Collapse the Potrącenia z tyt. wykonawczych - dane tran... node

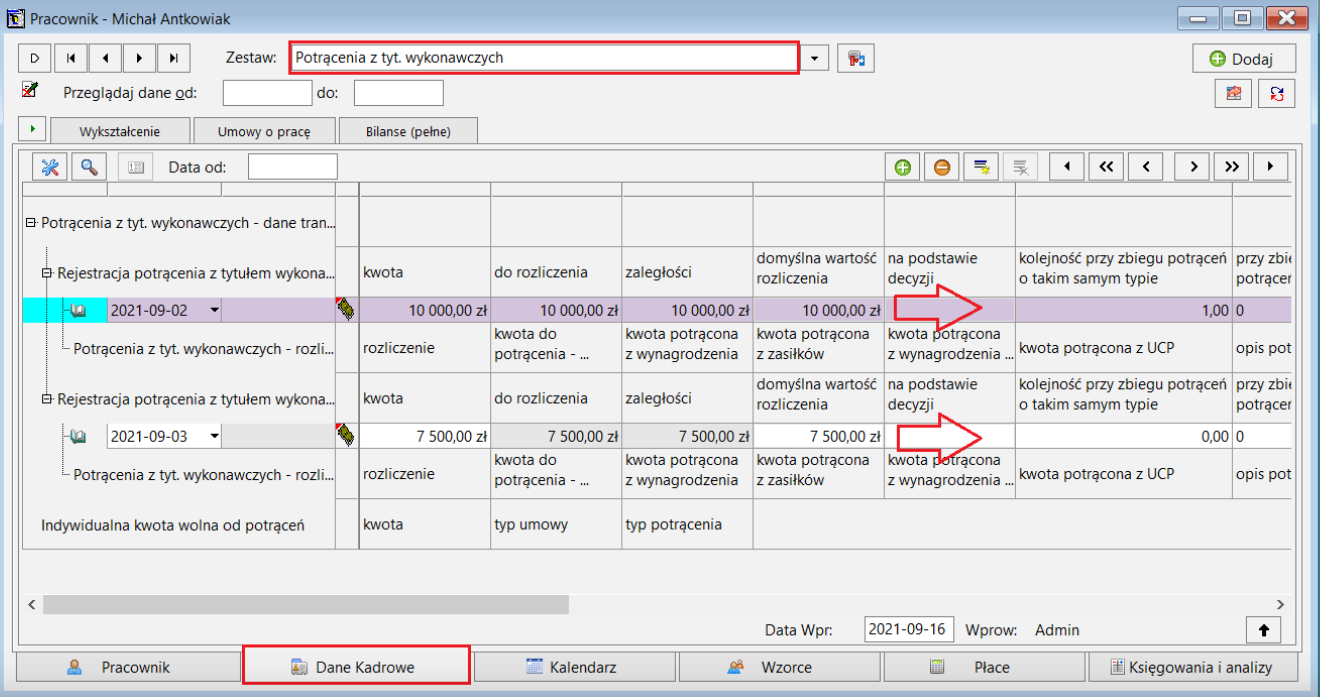(31, 223)
